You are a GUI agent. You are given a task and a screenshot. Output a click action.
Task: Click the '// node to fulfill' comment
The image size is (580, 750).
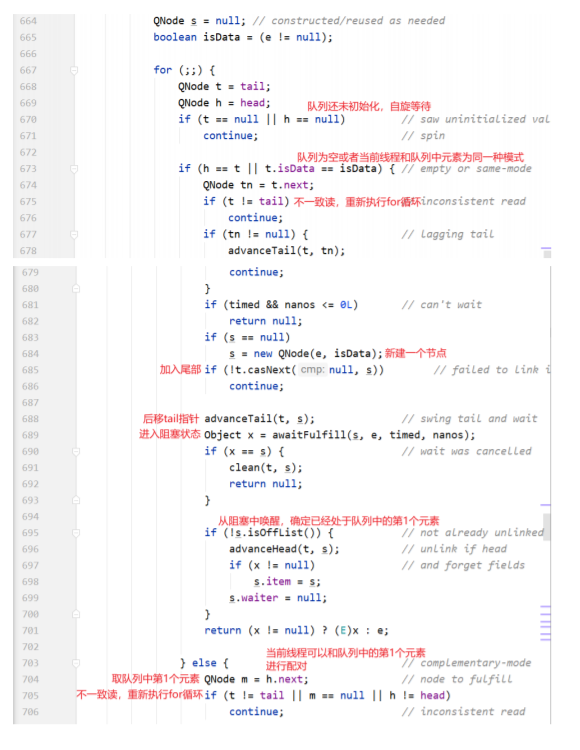tap(457, 679)
